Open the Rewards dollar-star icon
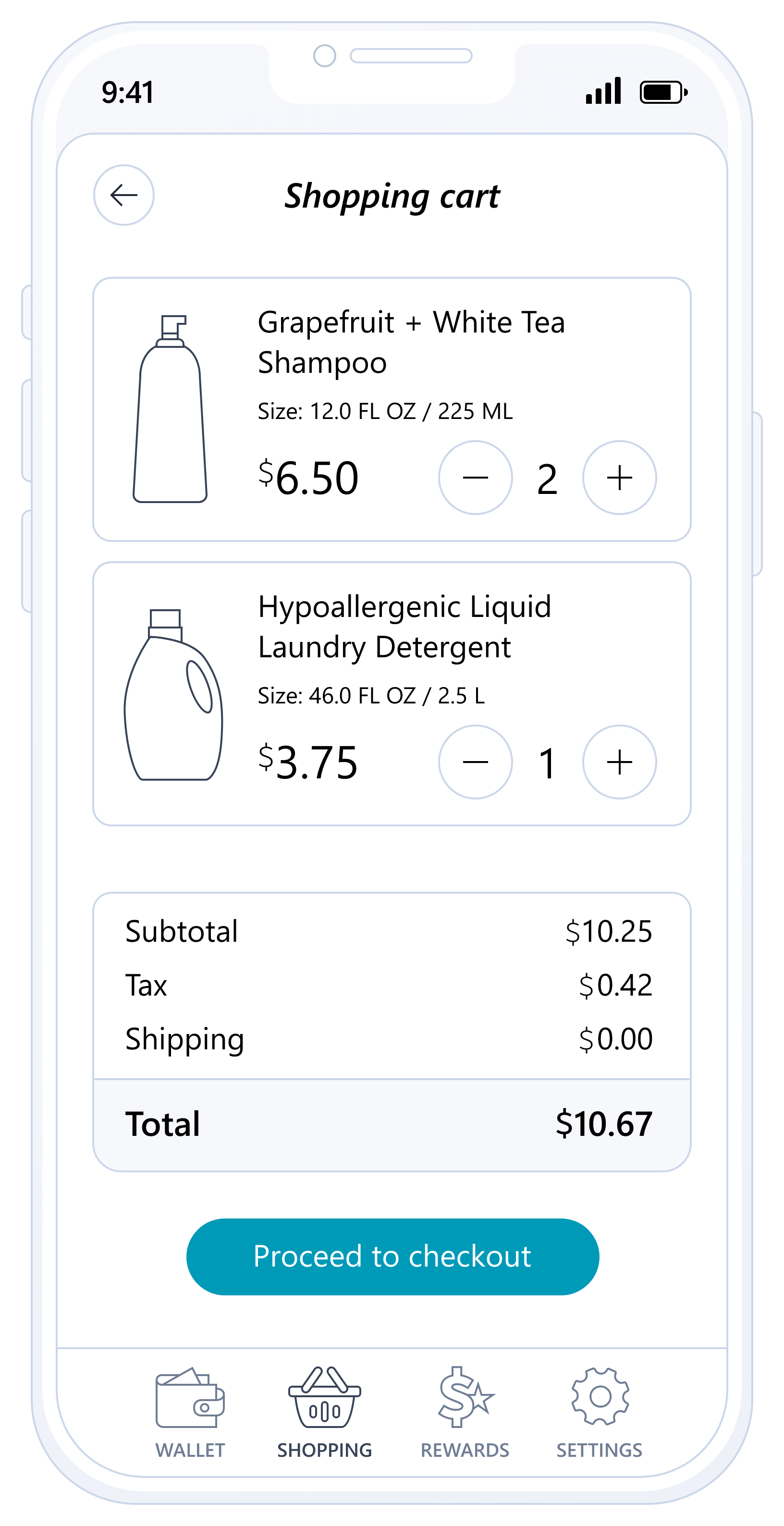 pyautogui.click(x=465, y=1398)
